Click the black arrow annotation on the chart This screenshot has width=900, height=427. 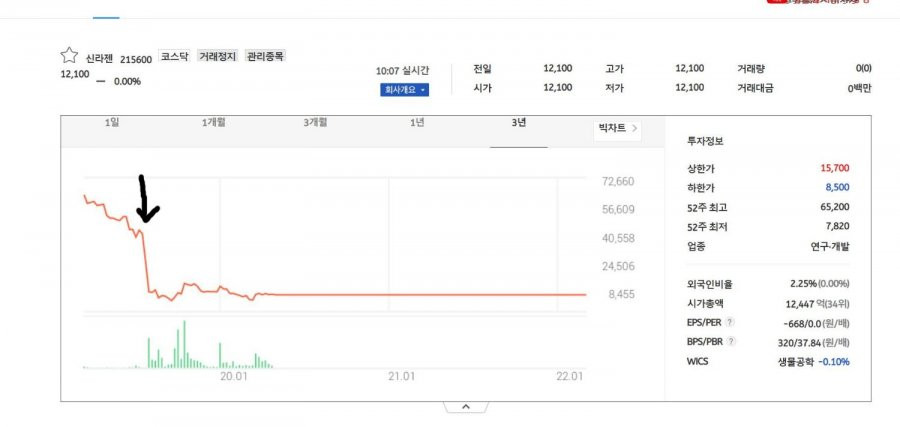(x=147, y=199)
